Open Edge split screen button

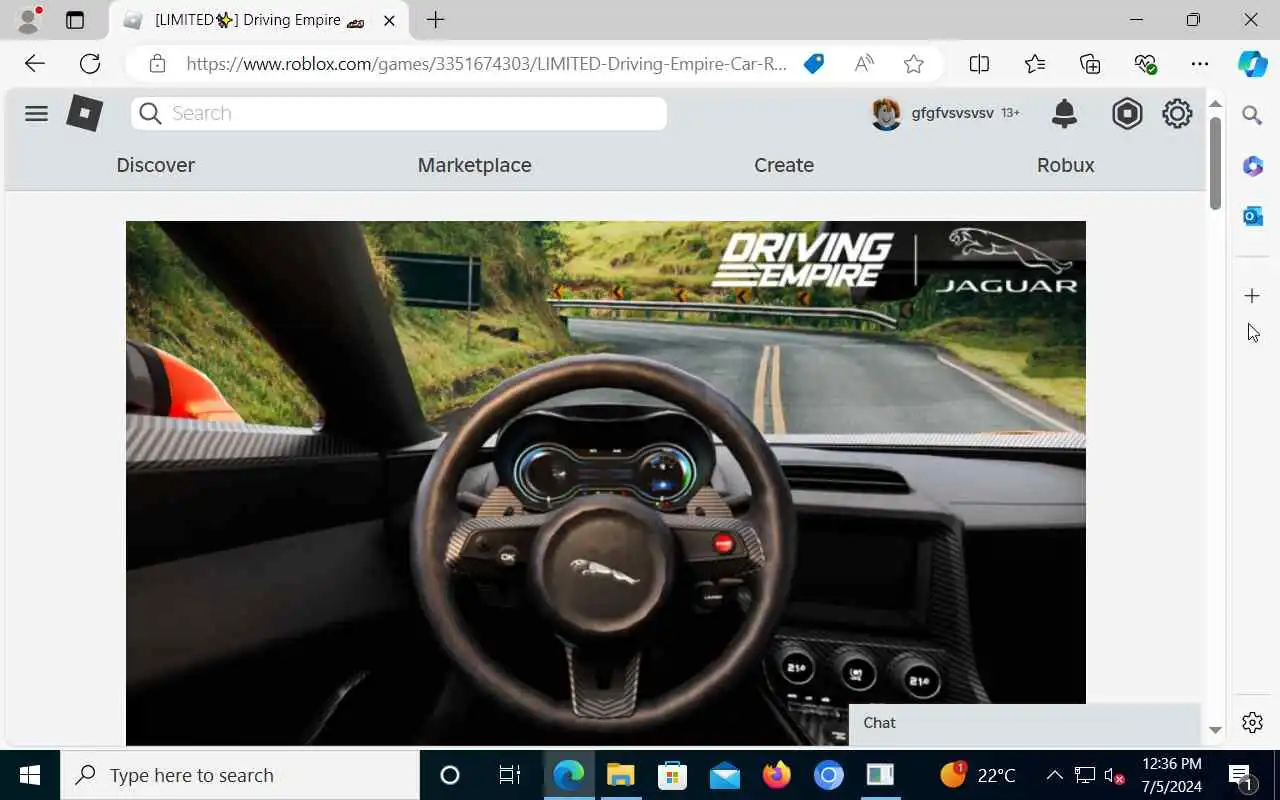979,64
